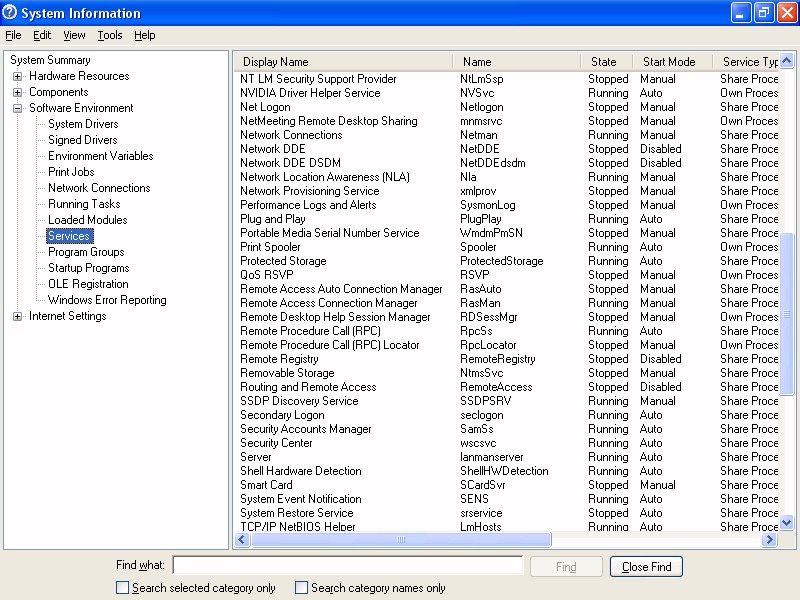Click the horizontal scrollbar right arrow

(x=770, y=540)
